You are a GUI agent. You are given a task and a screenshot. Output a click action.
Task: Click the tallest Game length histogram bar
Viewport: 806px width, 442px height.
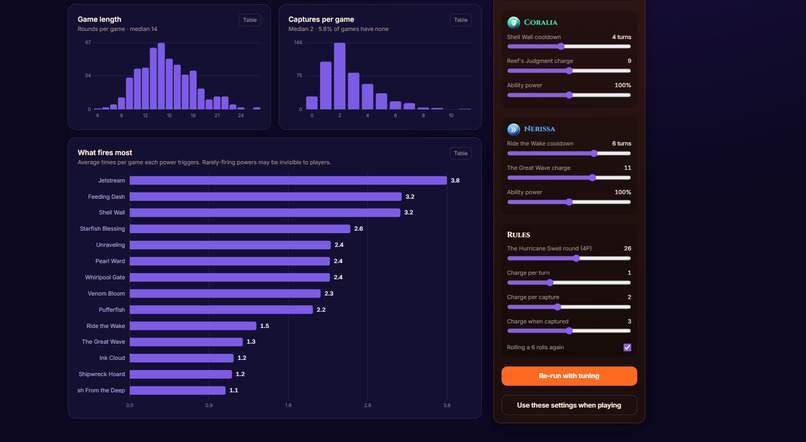coord(161,76)
